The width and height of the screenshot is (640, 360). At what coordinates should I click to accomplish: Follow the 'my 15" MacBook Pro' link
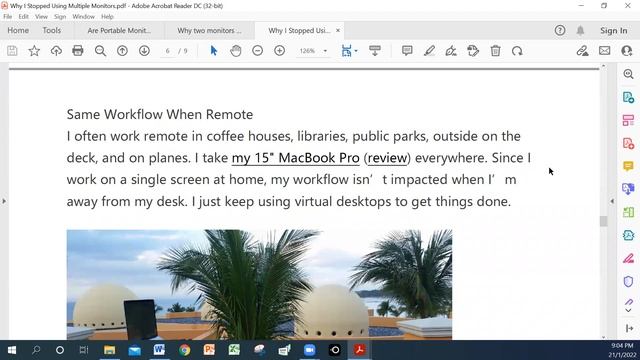[296, 158]
